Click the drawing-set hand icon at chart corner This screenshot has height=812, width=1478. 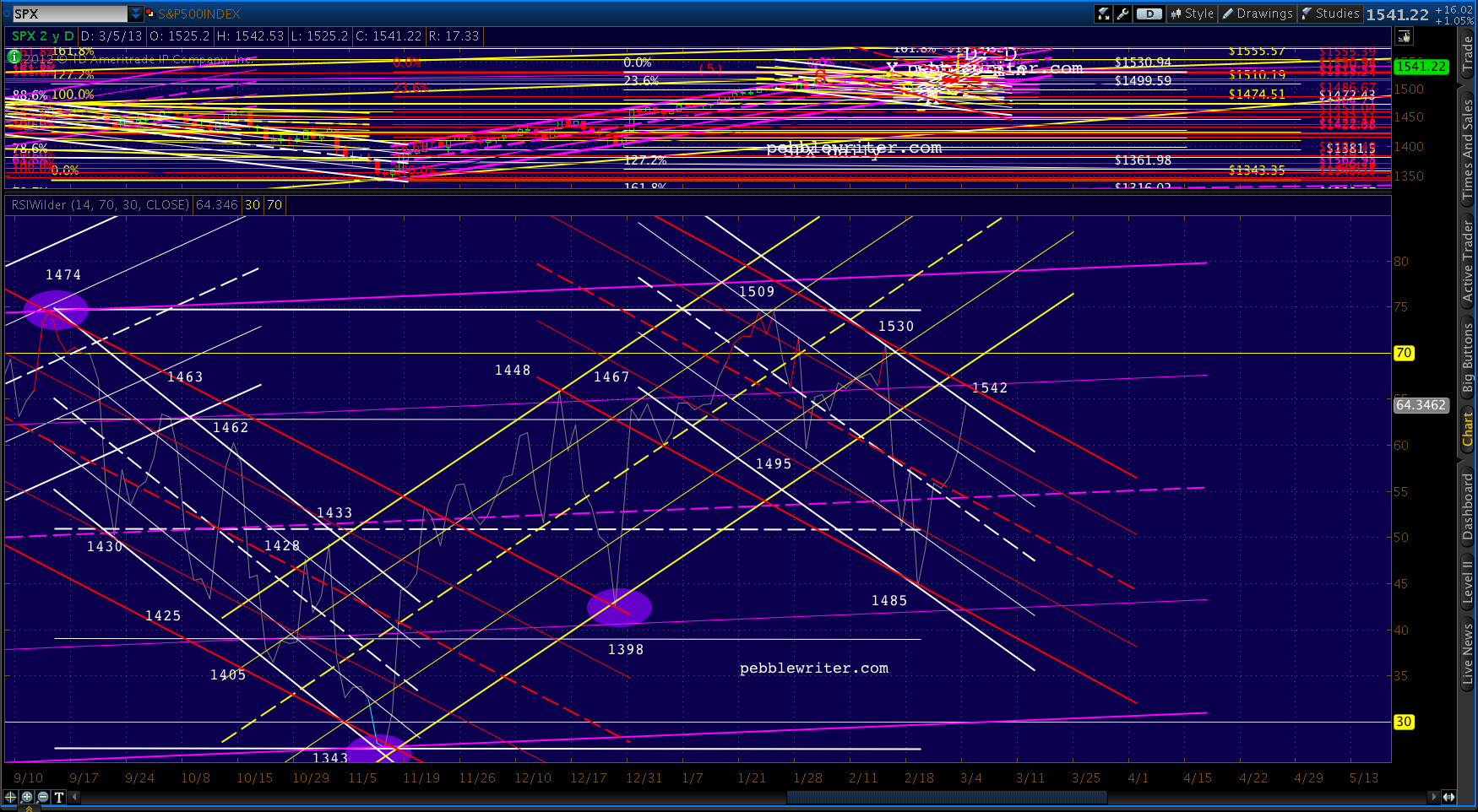(x=1404, y=36)
